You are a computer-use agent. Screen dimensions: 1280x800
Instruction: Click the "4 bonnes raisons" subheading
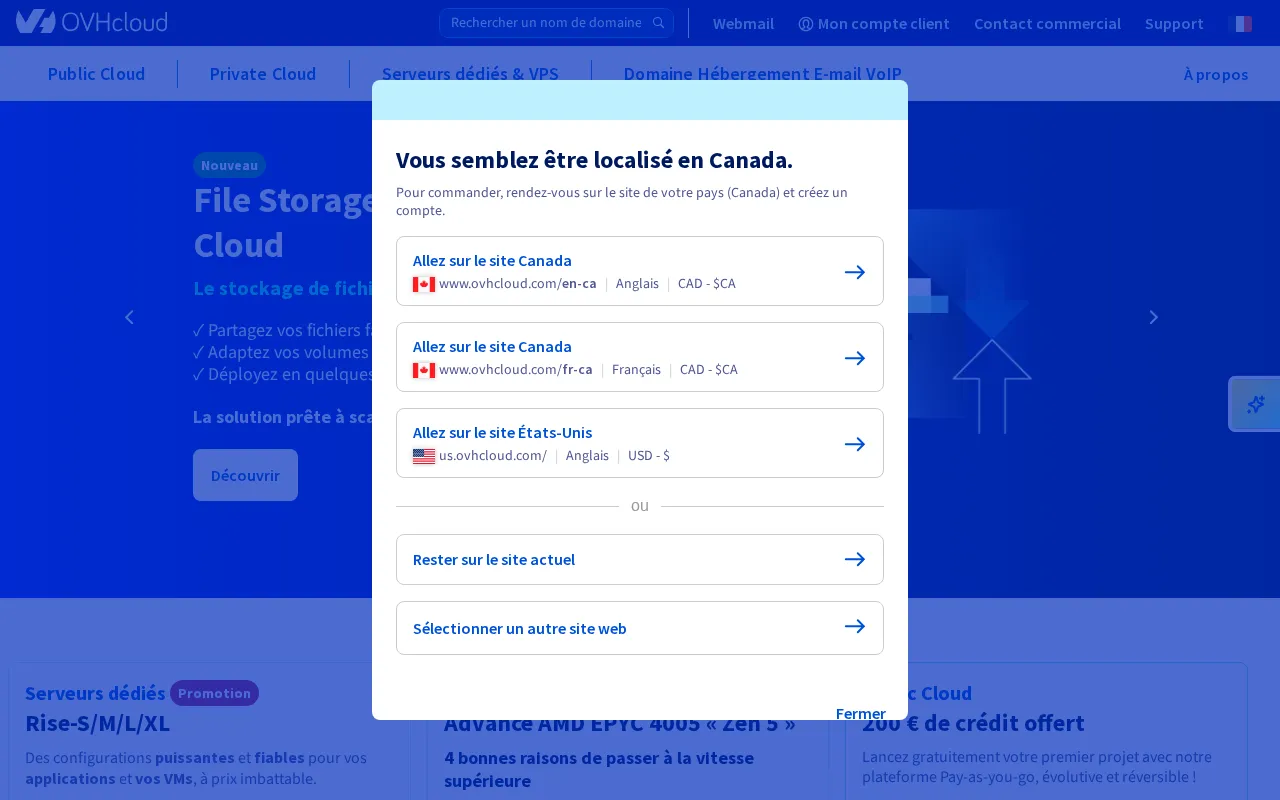tap(599, 769)
